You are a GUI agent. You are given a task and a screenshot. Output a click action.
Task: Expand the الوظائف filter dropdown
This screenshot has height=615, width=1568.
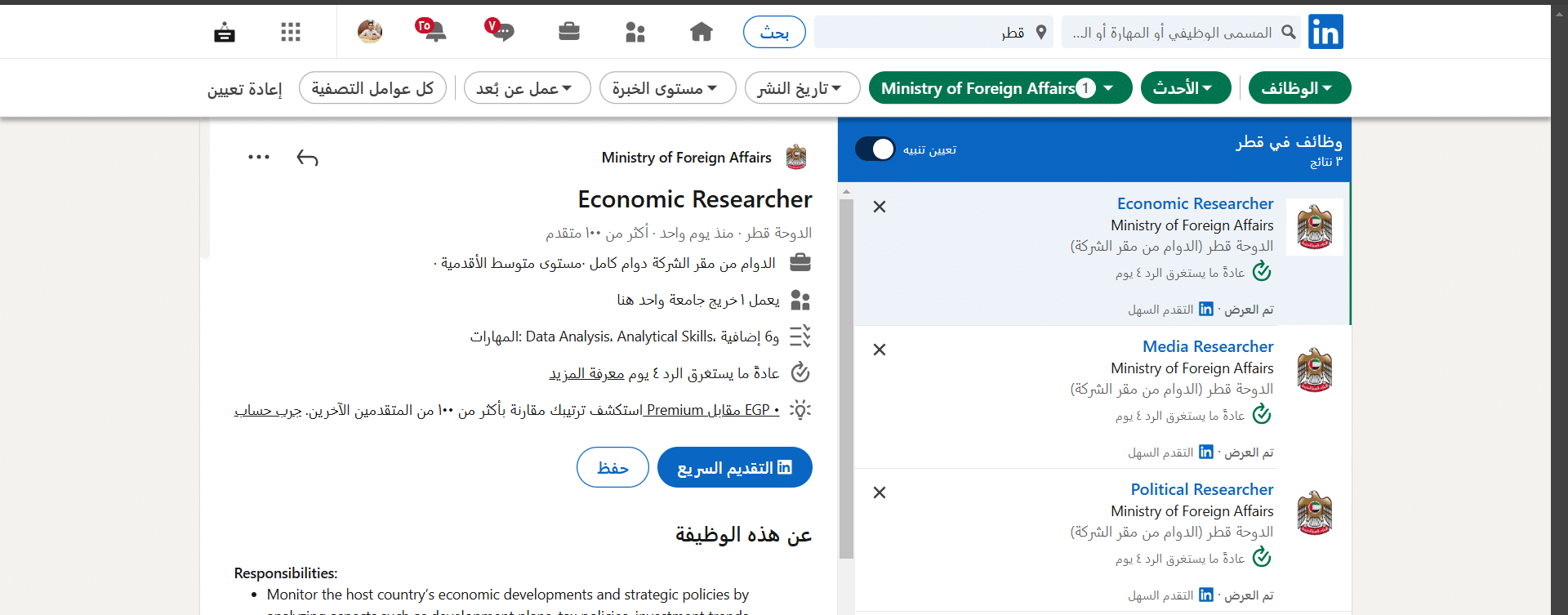[x=1299, y=87]
